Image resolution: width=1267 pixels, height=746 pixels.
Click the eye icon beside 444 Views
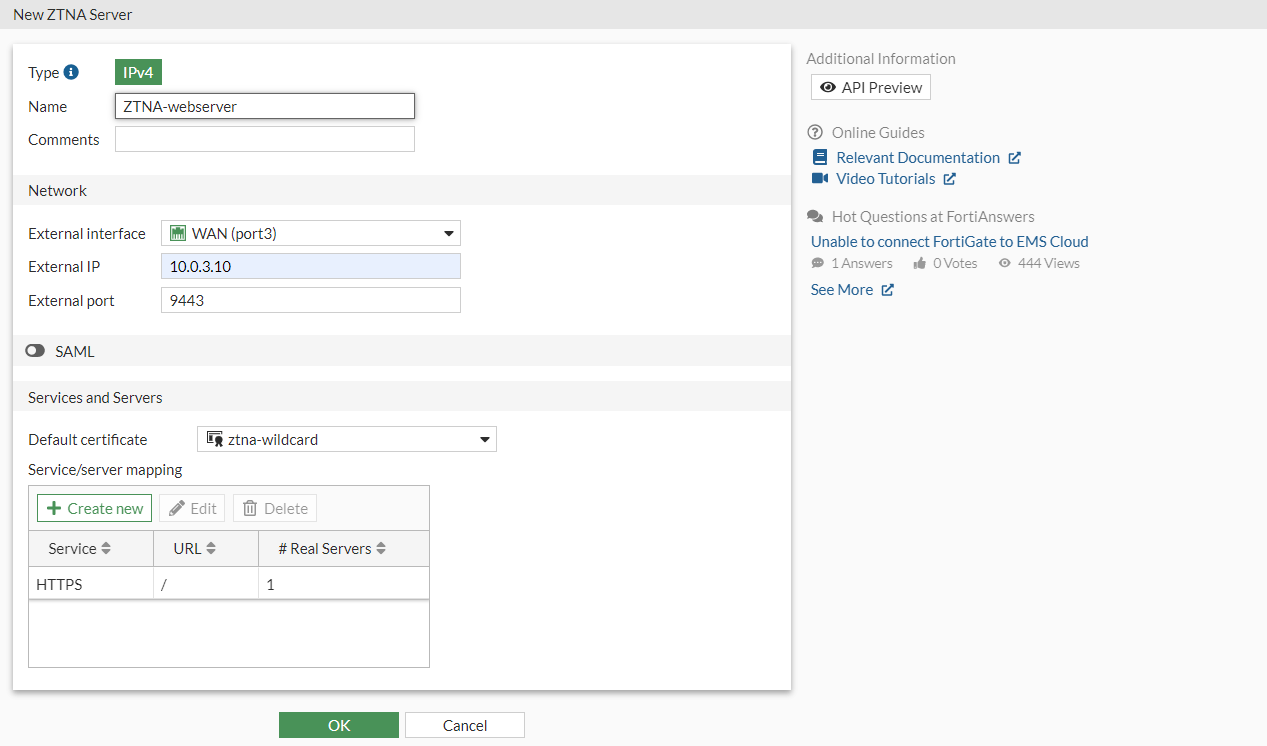pyautogui.click(x=1004, y=263)
